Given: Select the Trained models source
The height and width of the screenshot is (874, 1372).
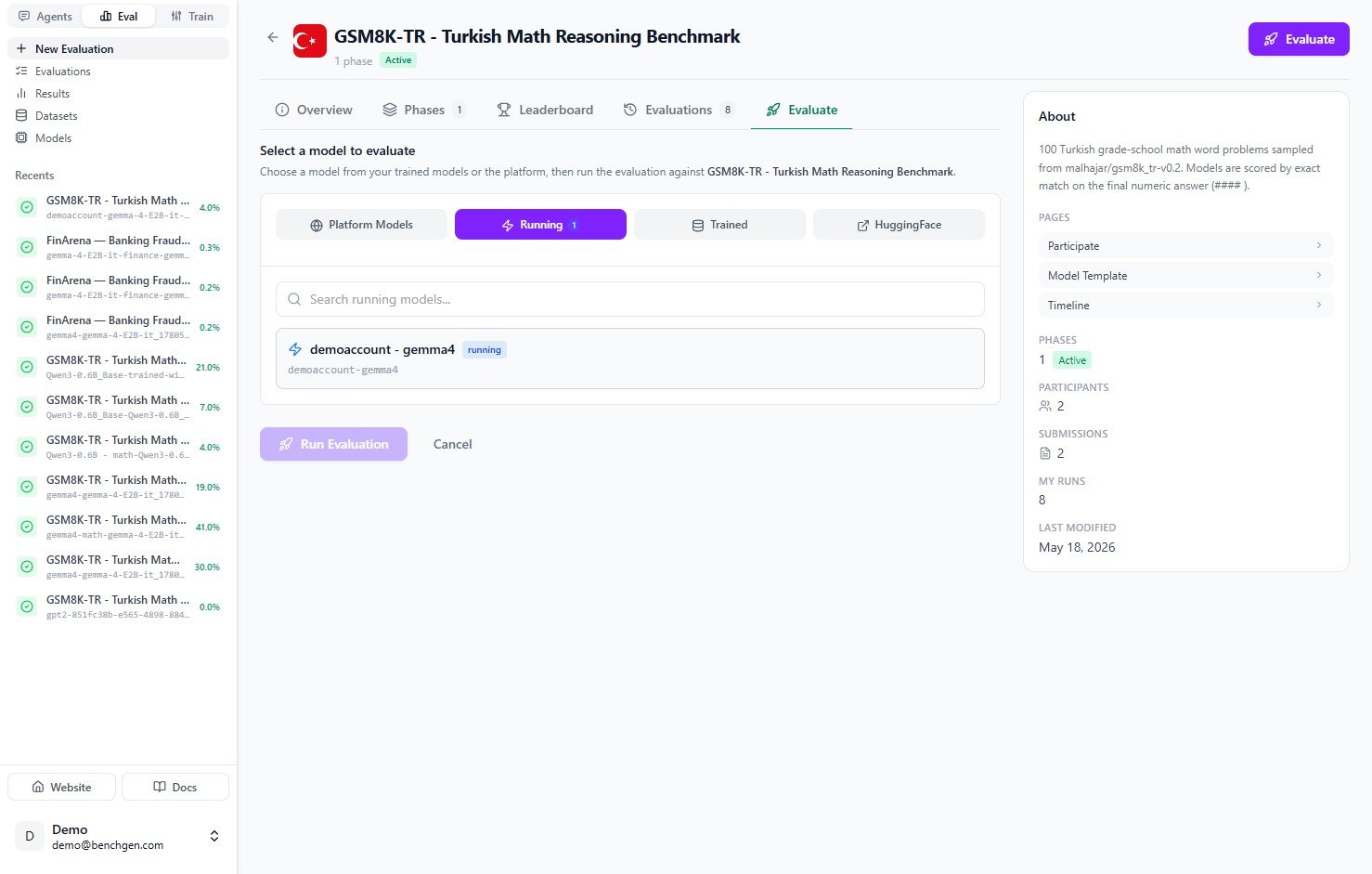Looking at the screenshot, I should pyautogui.click(x=719, y=225).
